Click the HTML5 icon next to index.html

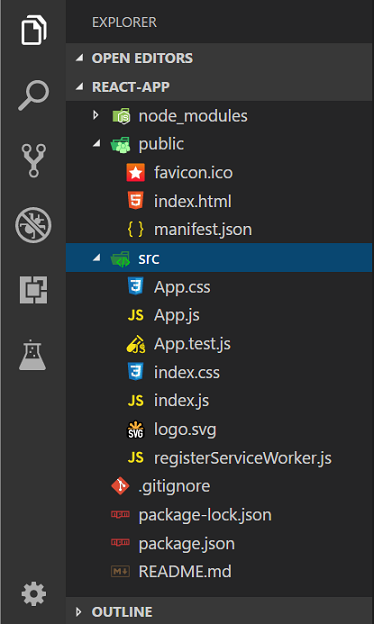coord(136,201)
